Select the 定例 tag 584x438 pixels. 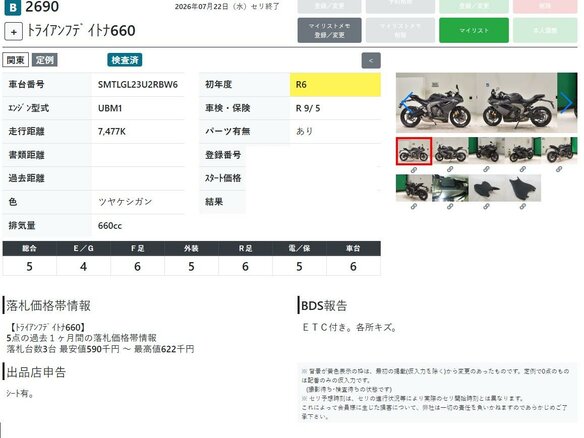click(45, 60)
